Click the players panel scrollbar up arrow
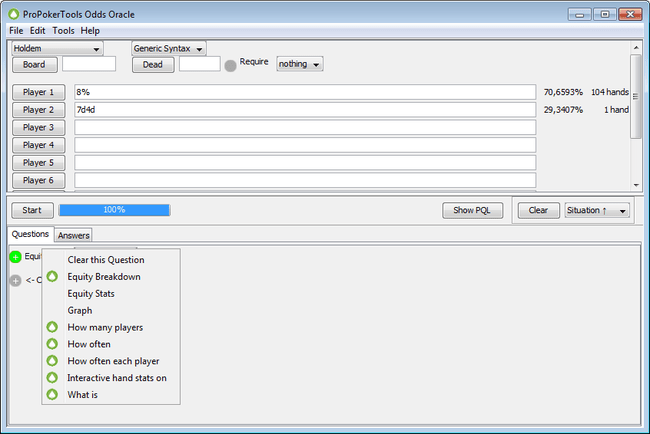Viewport: 650px width, 434px height. pyautogui.click(x=636, y=48)
